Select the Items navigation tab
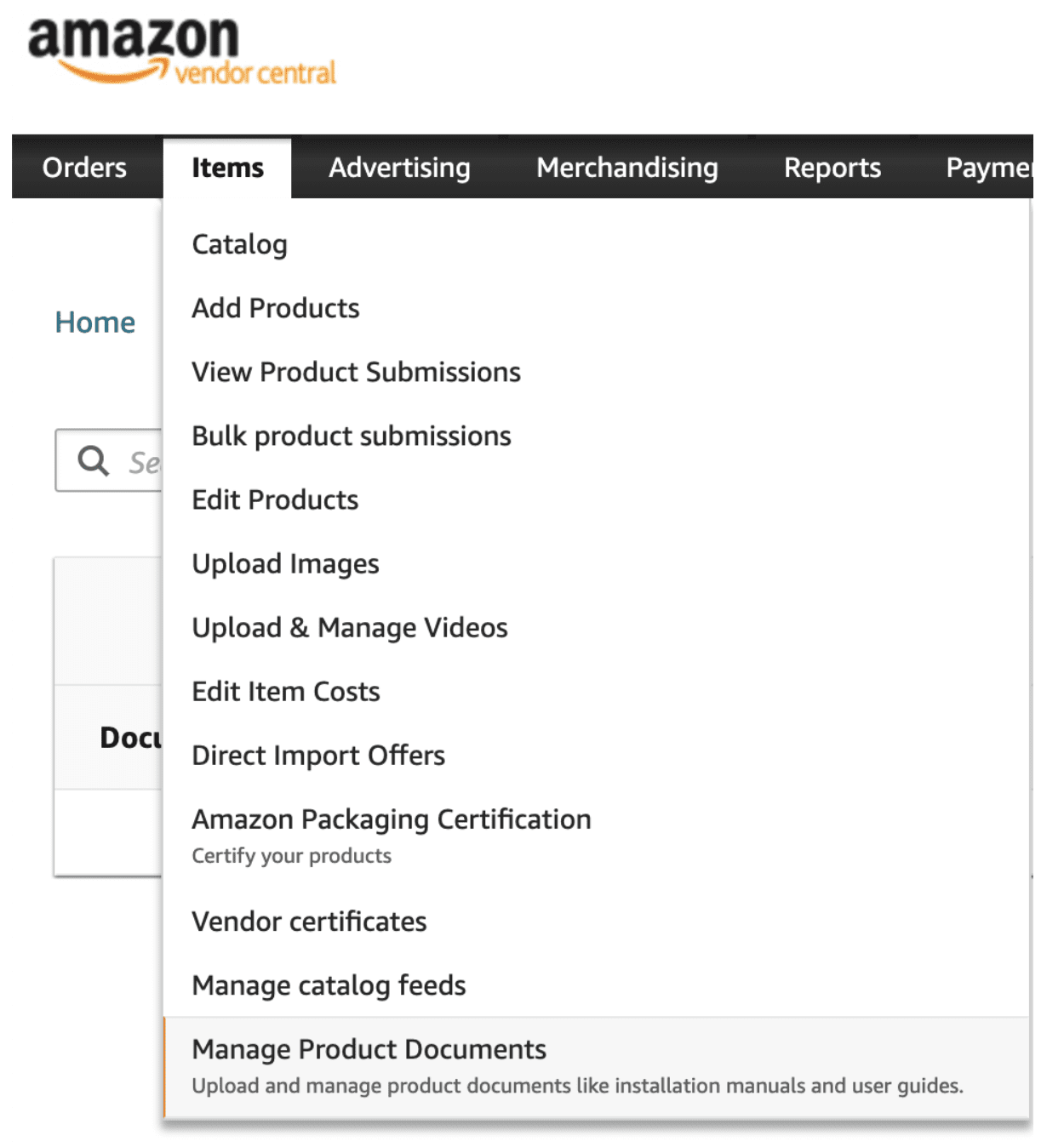The width and height of the screenshot is (1064, 1147). tap(227, 168)
